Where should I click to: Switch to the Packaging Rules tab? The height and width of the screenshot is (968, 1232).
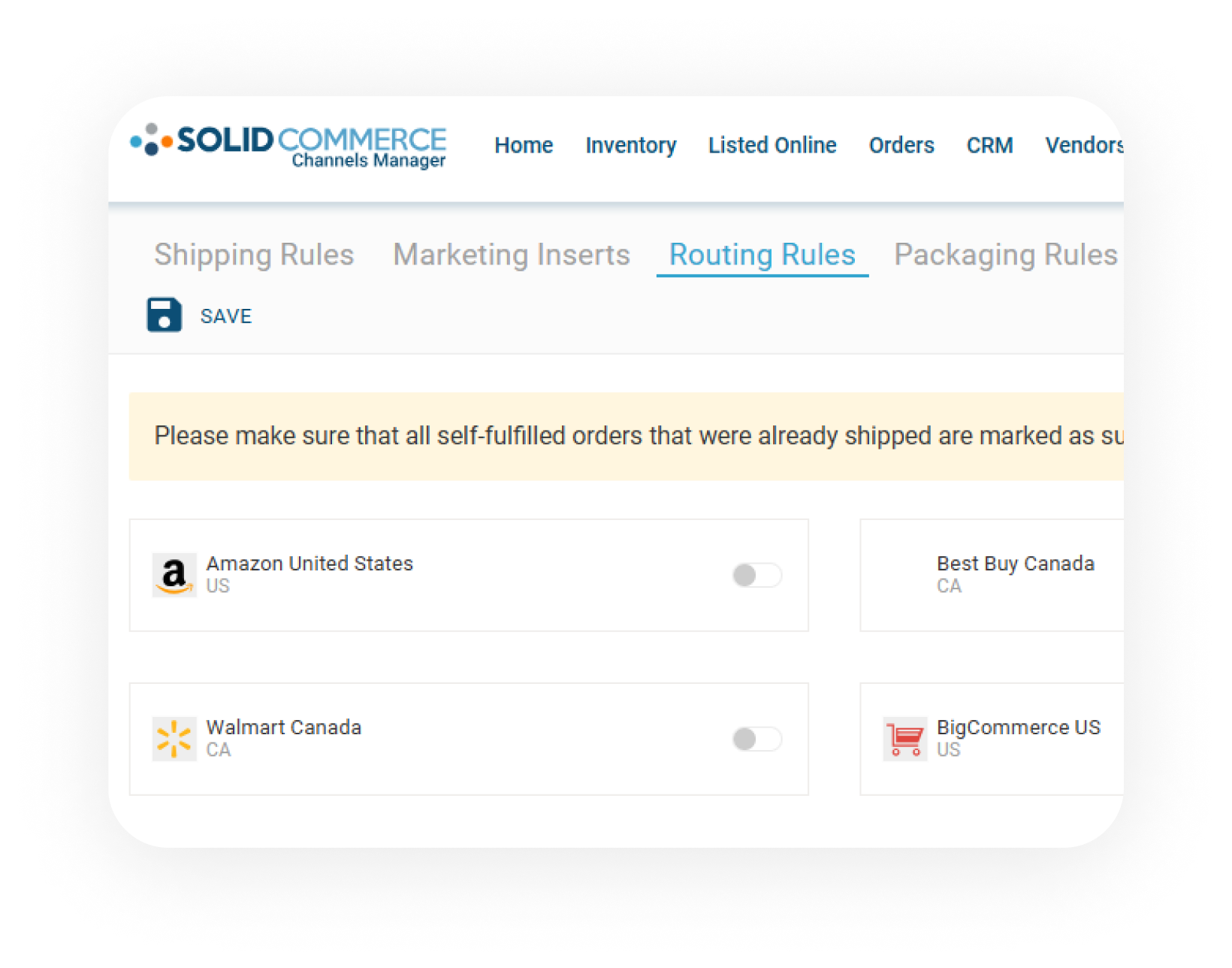coord(1006,255)
